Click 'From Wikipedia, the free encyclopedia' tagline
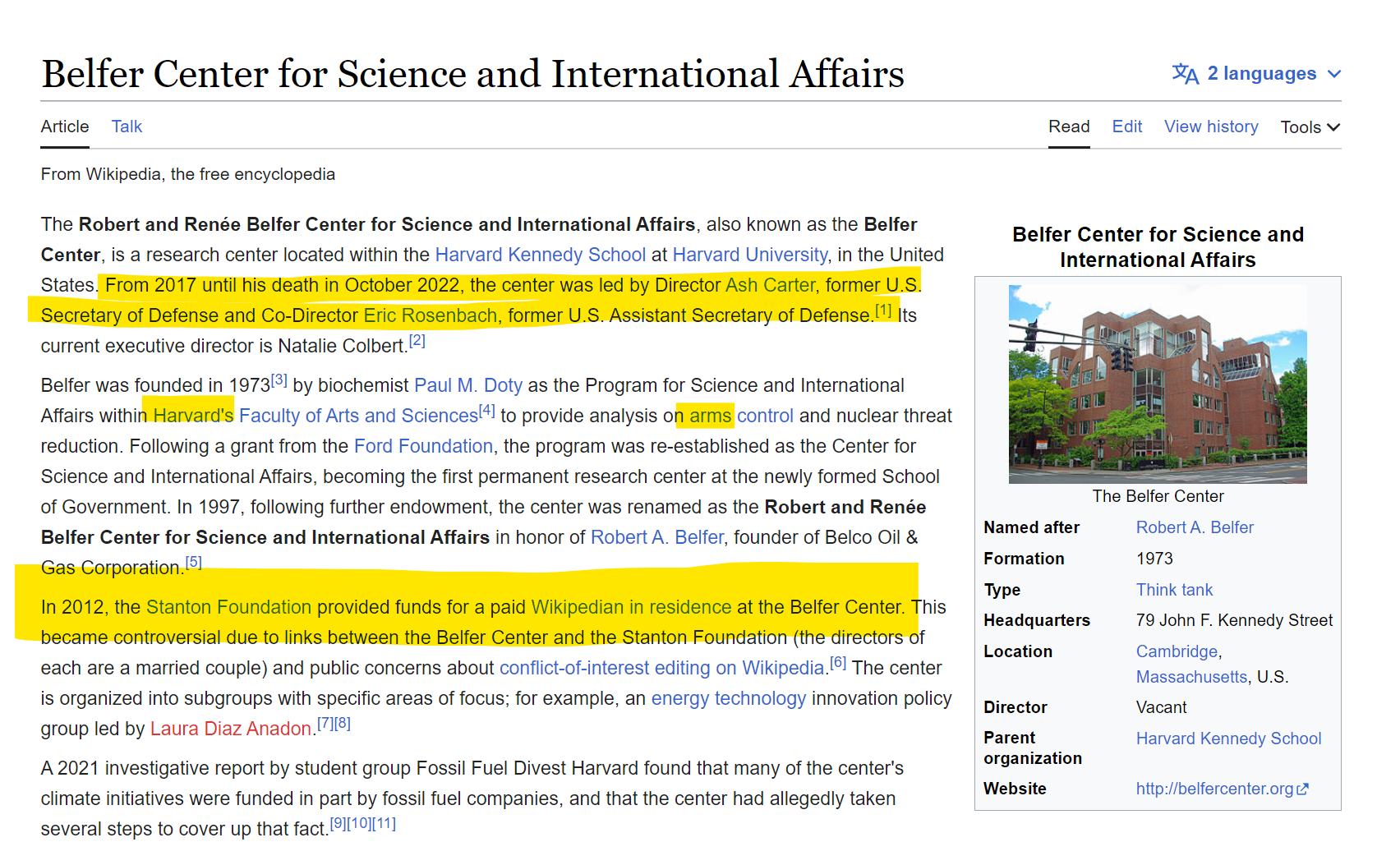Screen dimensions: 1400x865 (x=188, y=174)
